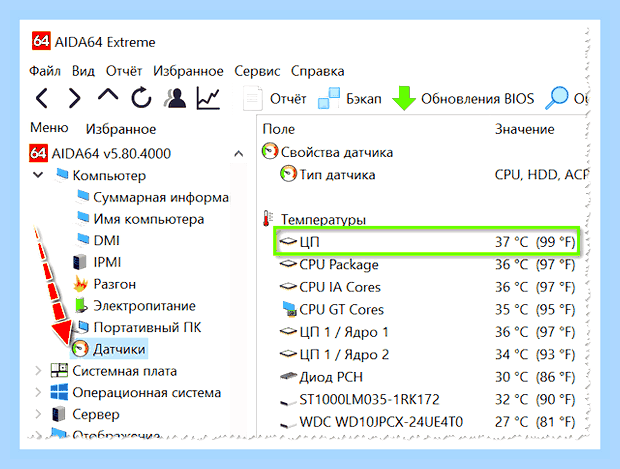The width and height of the screenshot is (620, 469).
Task: Expand the Системная плата node
Action: pos(38,371)
